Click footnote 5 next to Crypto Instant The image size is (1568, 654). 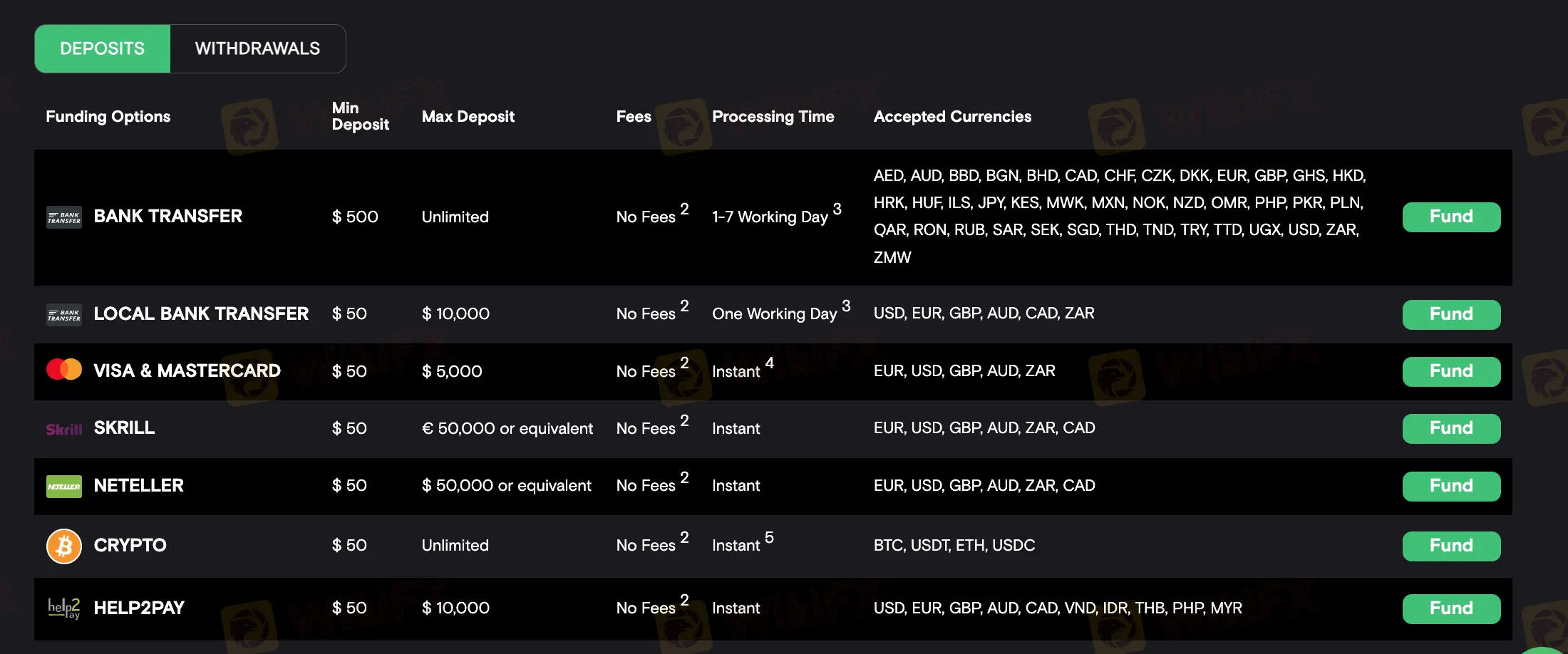769,537
